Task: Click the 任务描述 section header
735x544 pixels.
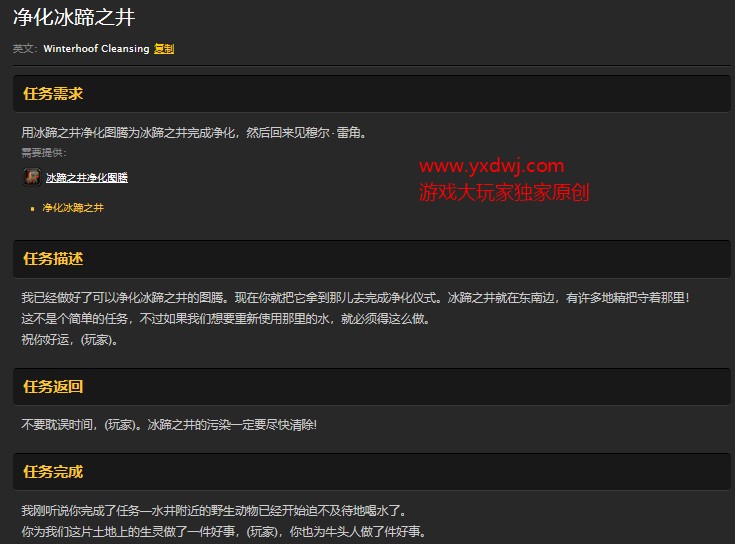Action: tap(53, 259)
